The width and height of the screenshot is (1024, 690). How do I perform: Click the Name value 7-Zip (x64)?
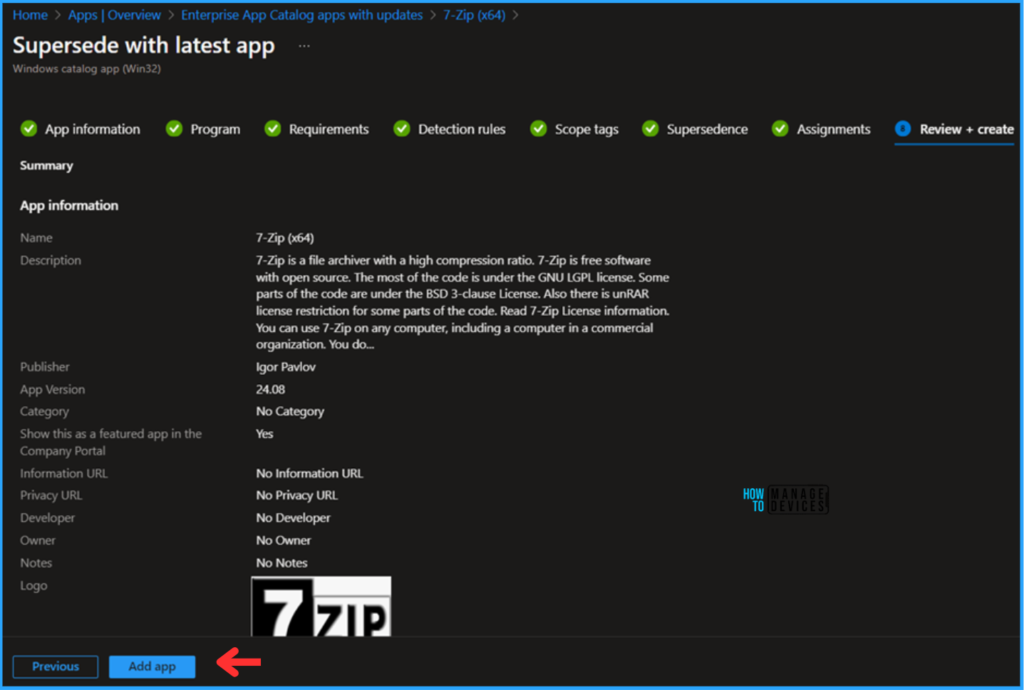[285, 238]
